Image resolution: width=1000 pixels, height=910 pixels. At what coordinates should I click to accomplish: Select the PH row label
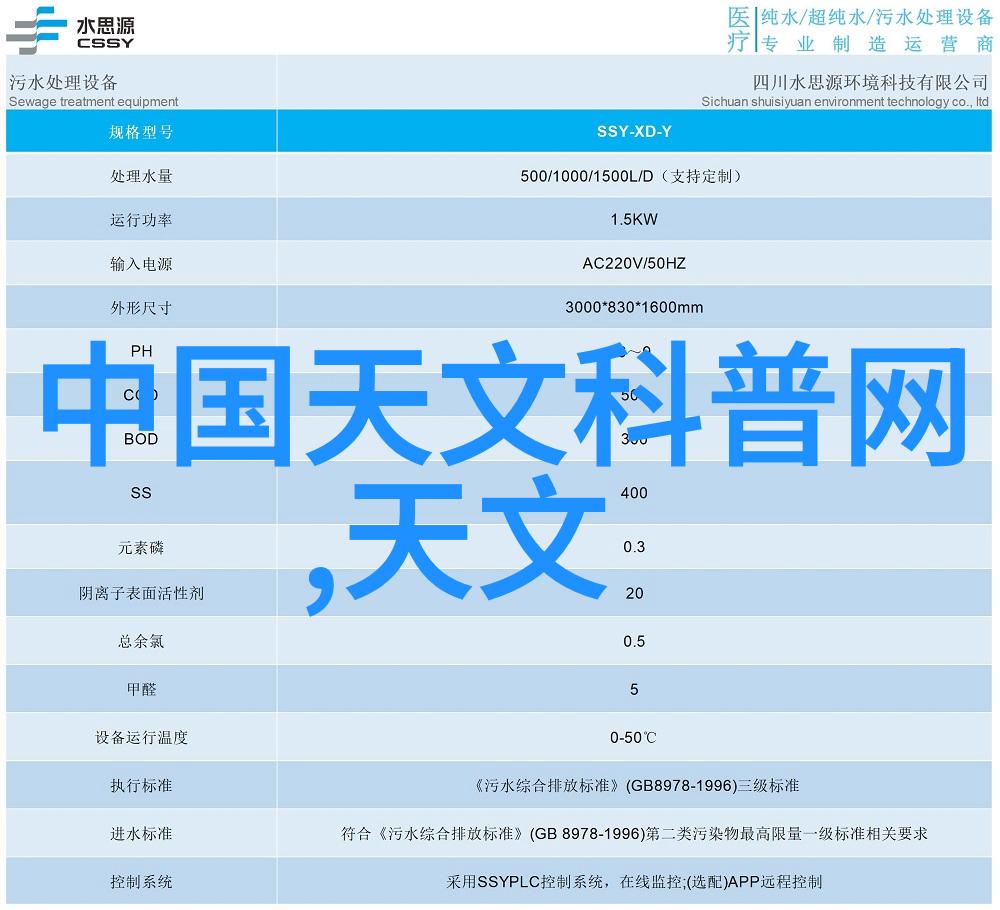(x=141, y=351)
